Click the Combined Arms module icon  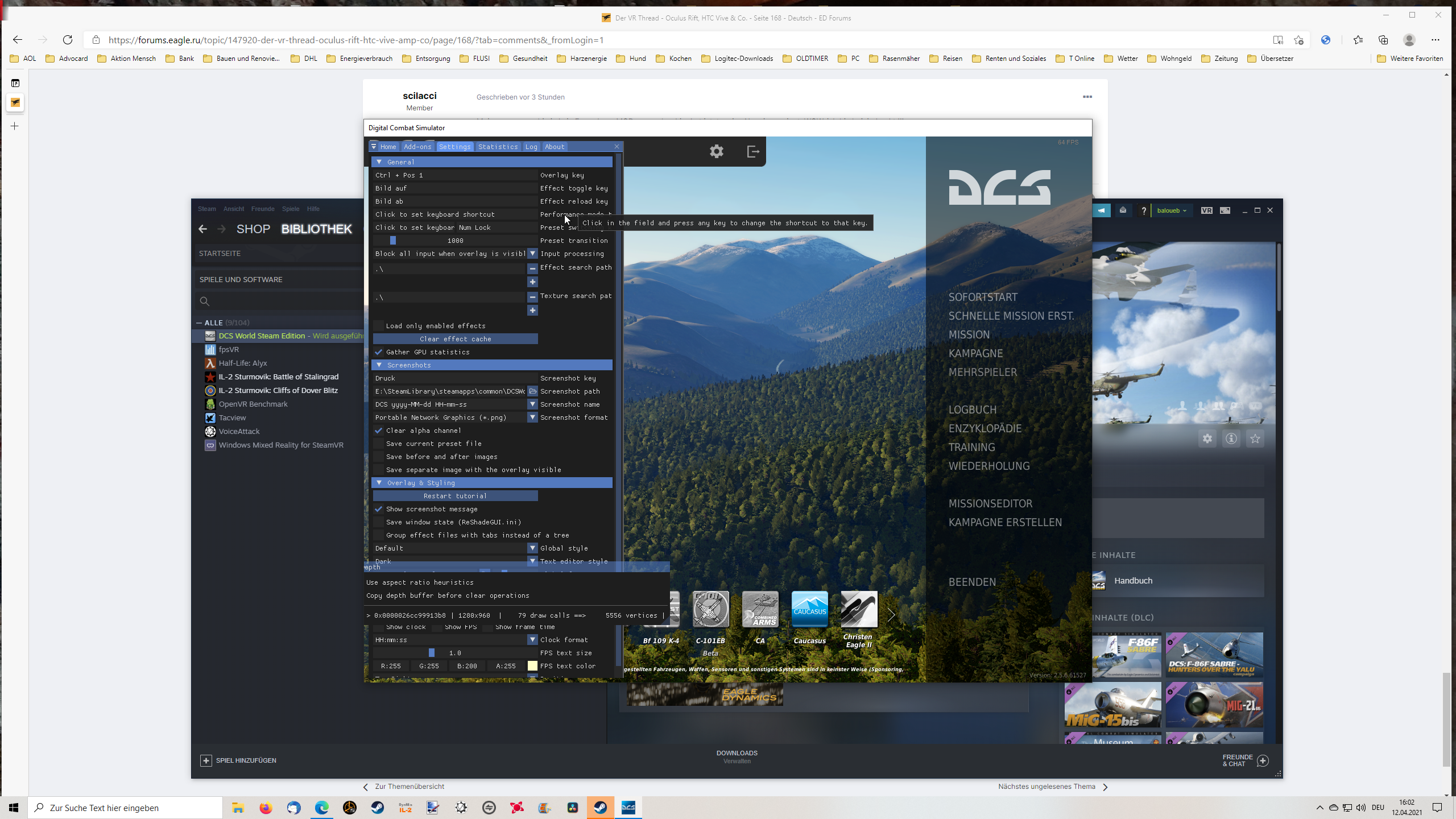point(760,609)
